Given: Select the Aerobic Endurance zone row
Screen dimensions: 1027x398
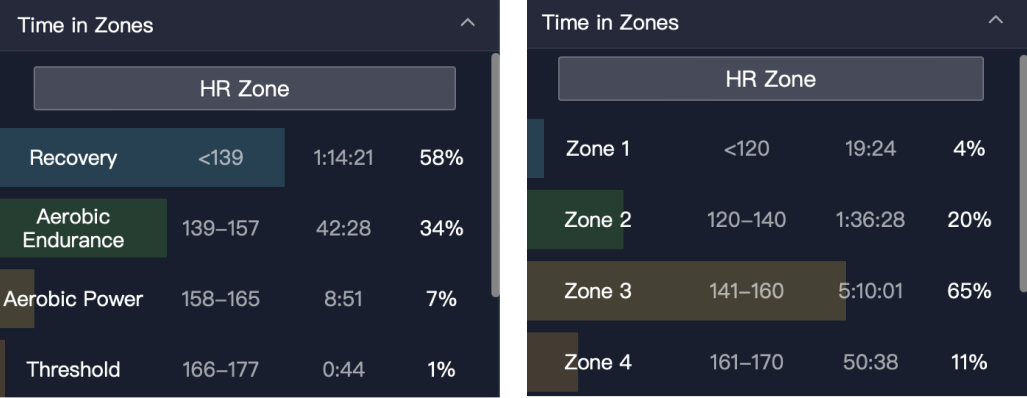Looking at the screenshot, I should coord(244,228).
